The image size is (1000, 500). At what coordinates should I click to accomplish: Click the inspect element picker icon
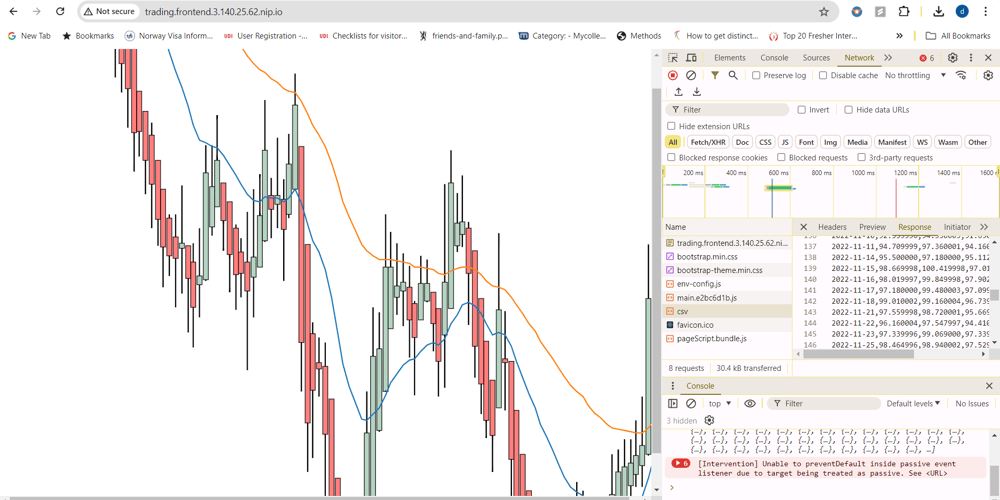tap(673, 58)
